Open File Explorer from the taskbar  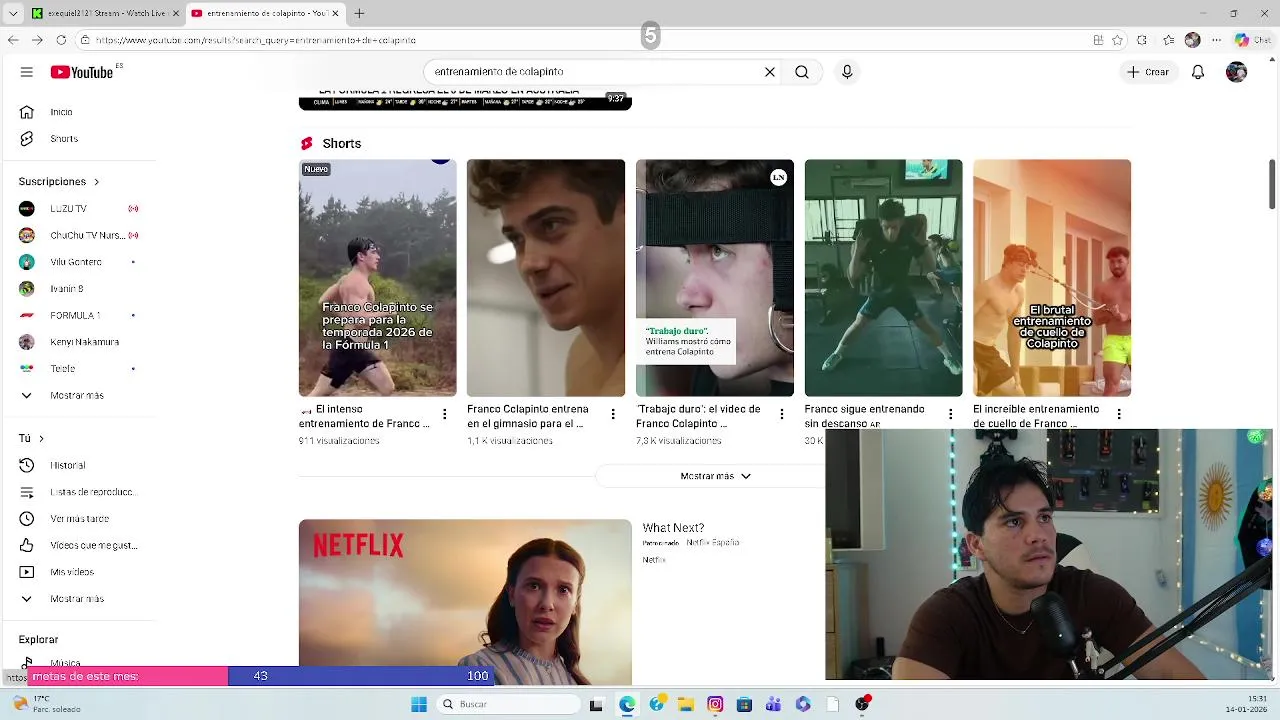tap(685, 704)
